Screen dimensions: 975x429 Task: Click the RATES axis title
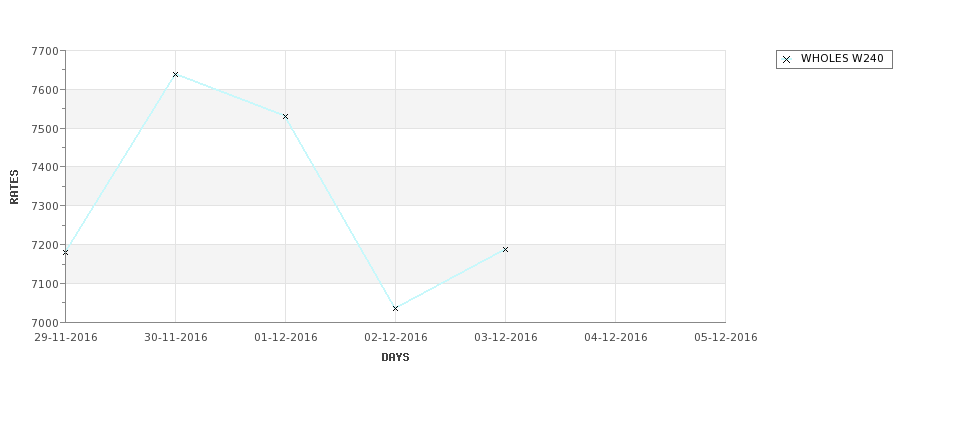(14, 187)
